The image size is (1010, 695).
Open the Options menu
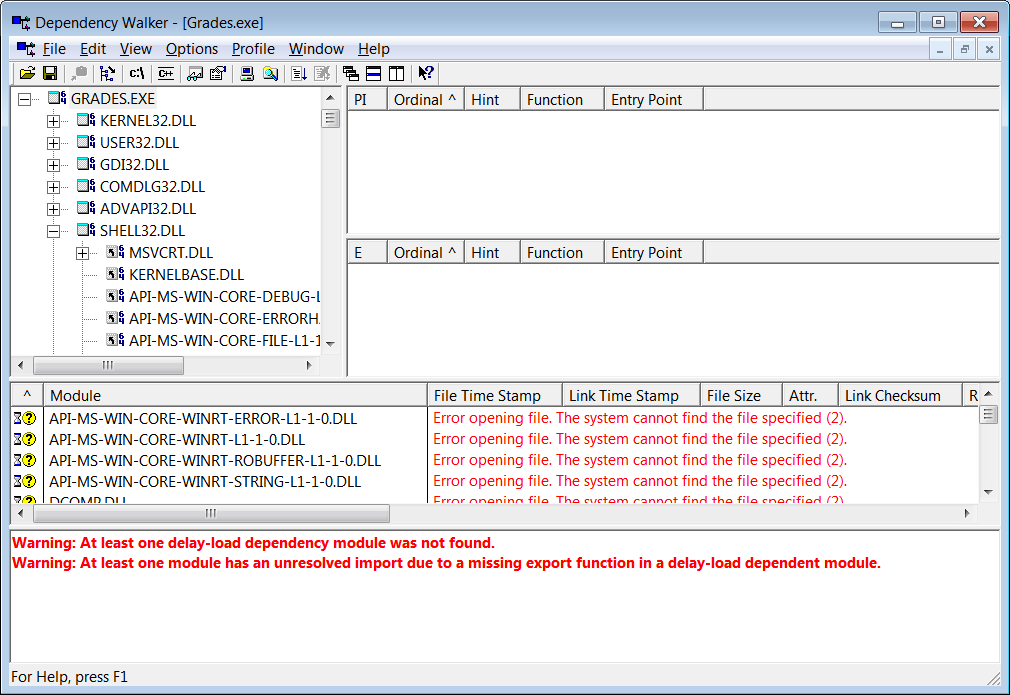[x=192, y=49]
